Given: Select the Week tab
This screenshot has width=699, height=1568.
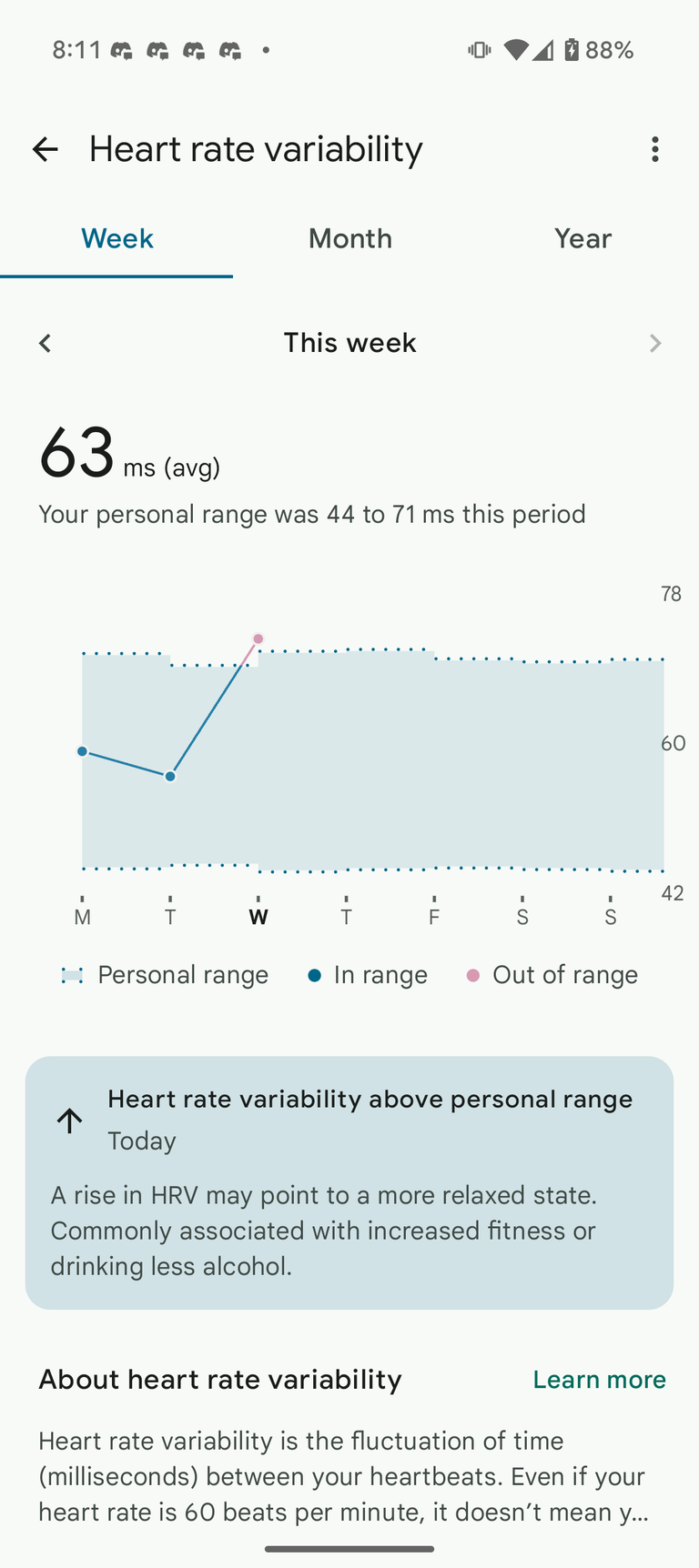Looking at the screenshot, I should tap(116, 238).
